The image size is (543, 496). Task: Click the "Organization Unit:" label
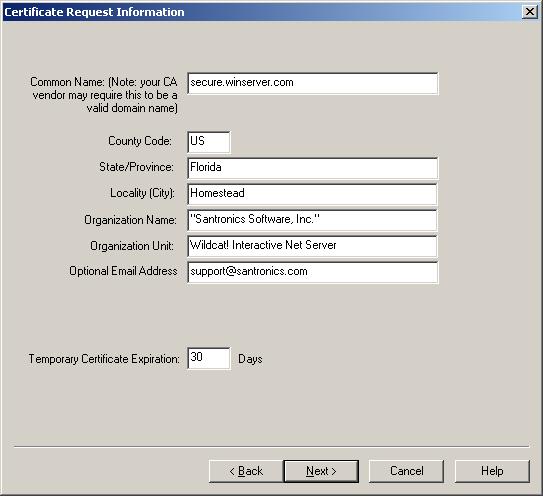pyautogui.click(x=132, y=246)
